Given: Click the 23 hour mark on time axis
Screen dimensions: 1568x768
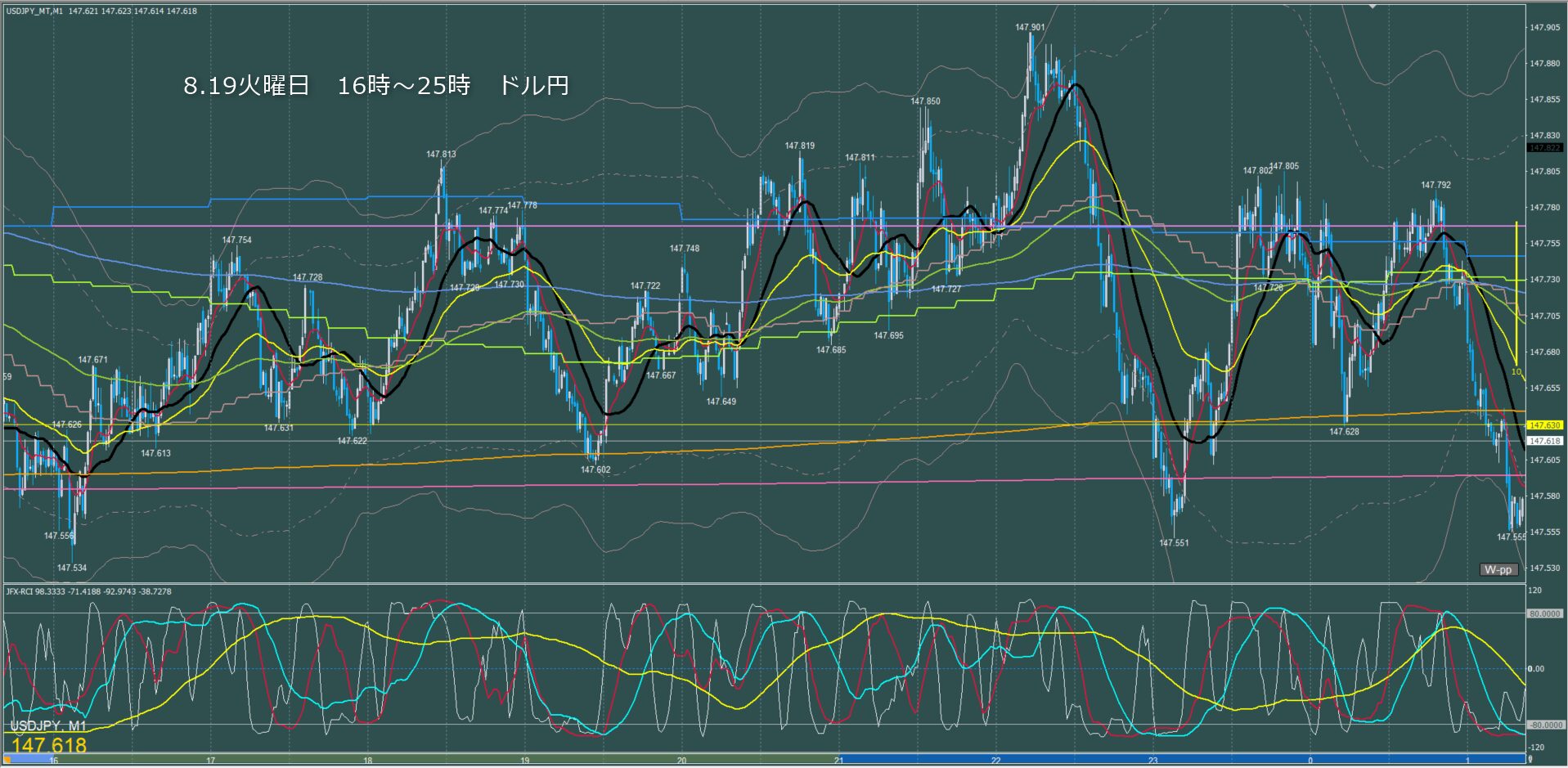Looking at the screenshot, I should pos(1152,761).
